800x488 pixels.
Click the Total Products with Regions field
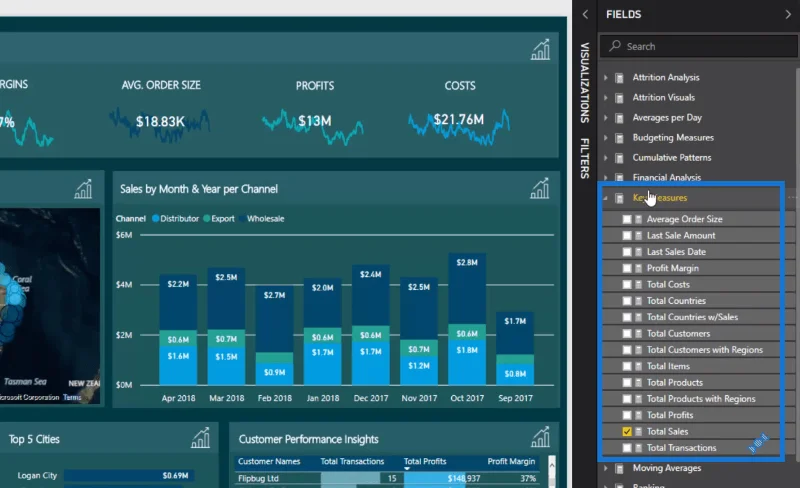pyautogui.click(x=701, y=399)
